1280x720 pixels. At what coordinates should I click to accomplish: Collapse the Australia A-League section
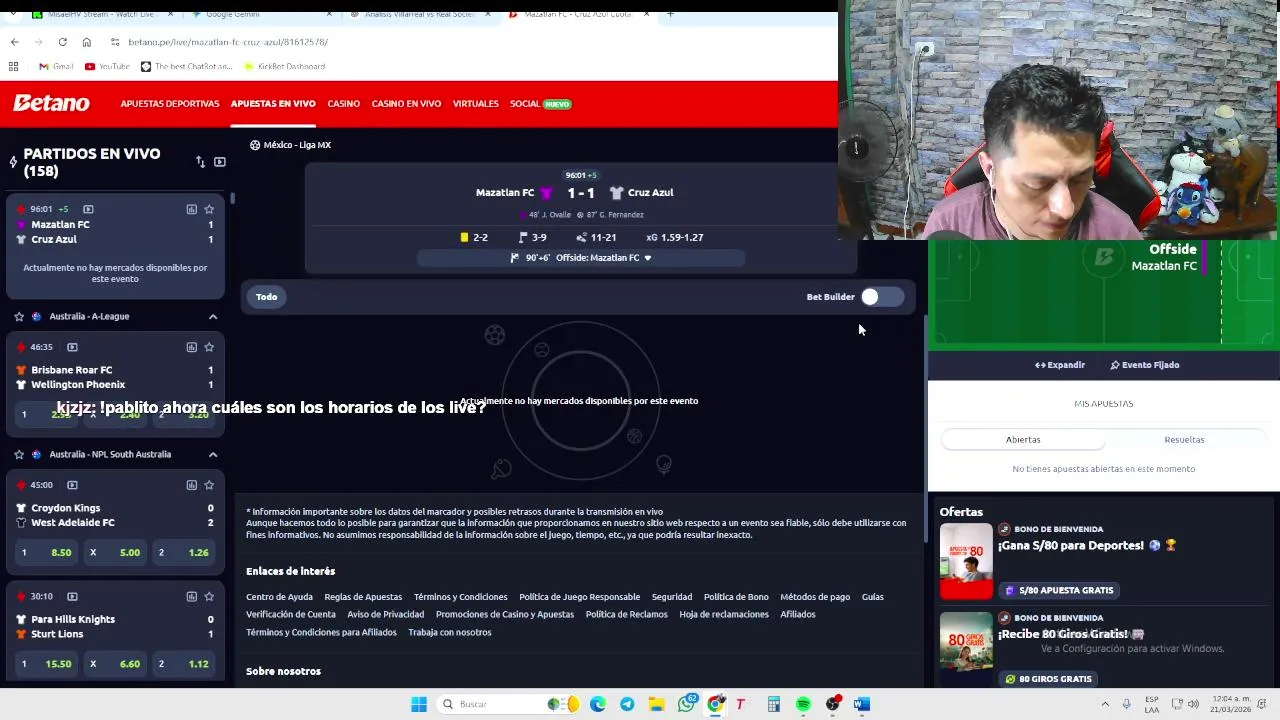(212, 316)
